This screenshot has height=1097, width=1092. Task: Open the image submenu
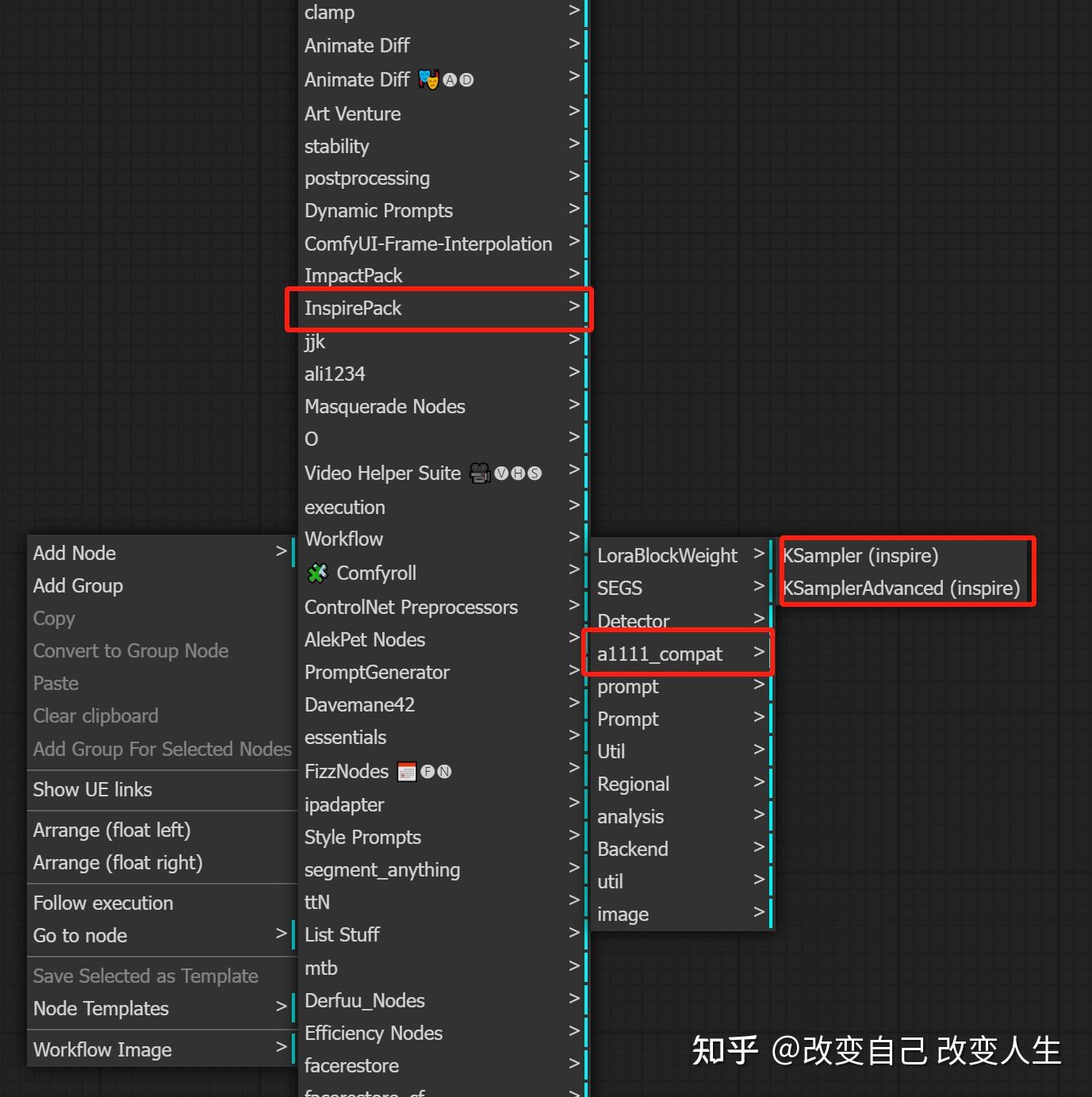(x=681, y=914)
